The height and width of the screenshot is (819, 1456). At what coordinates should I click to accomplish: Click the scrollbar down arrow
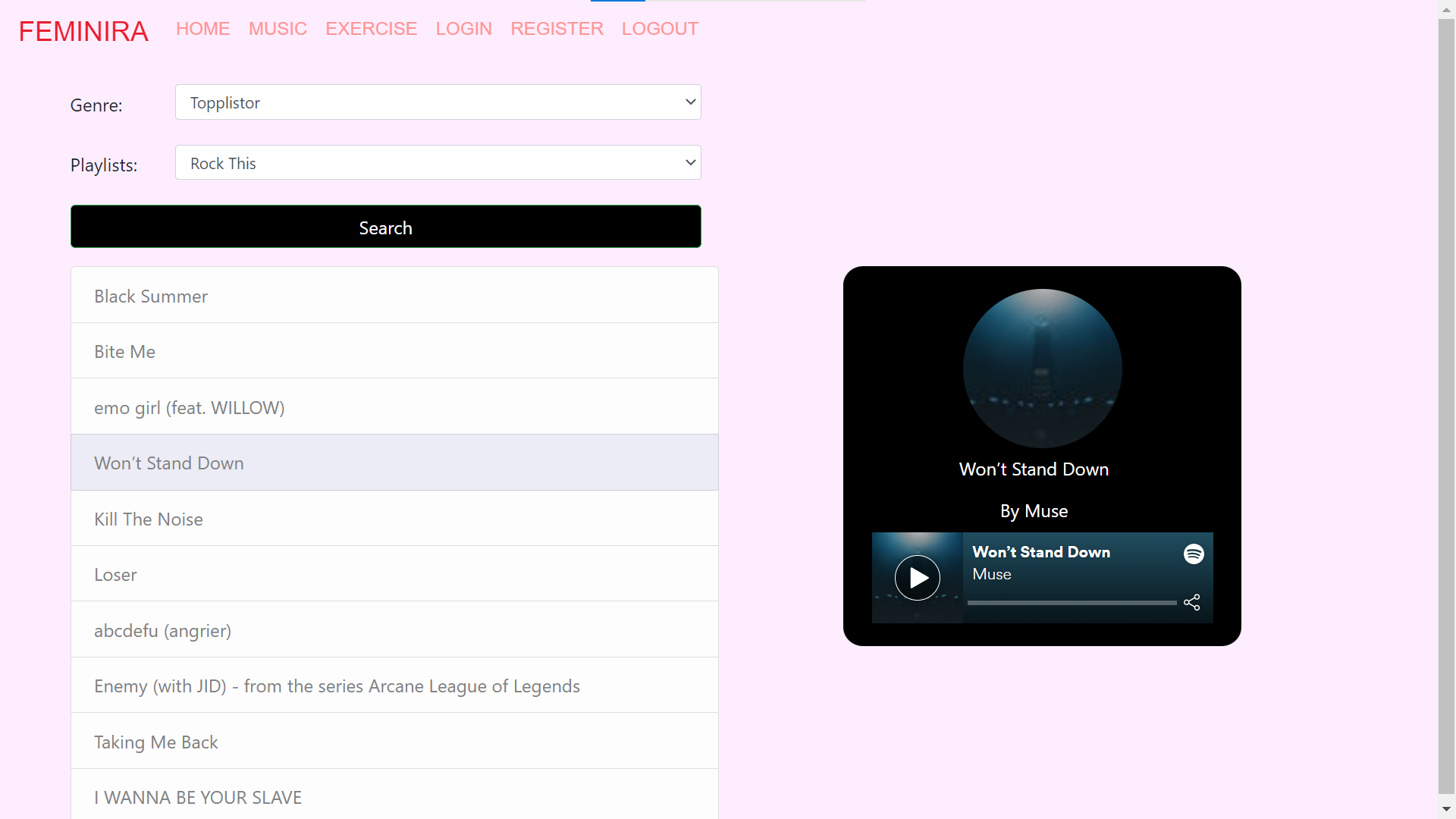click(x=1446, y=809)
